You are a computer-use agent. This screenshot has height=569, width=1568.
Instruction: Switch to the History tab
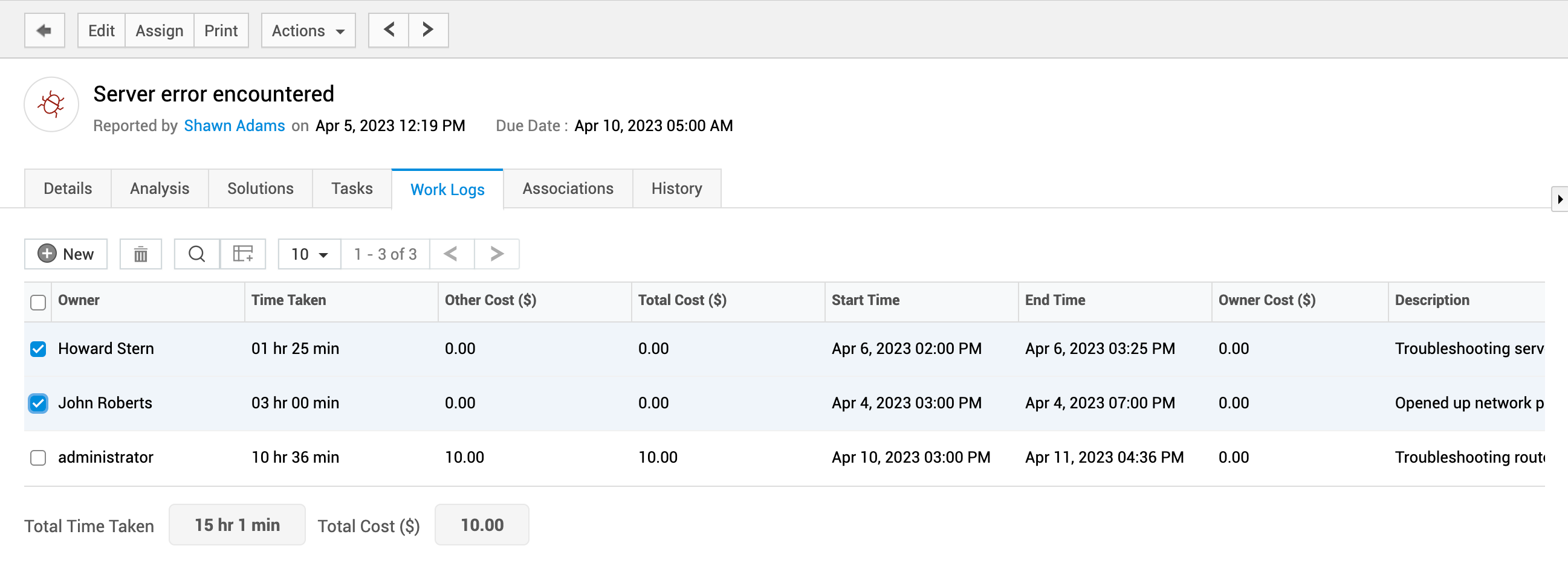point(676,188)
